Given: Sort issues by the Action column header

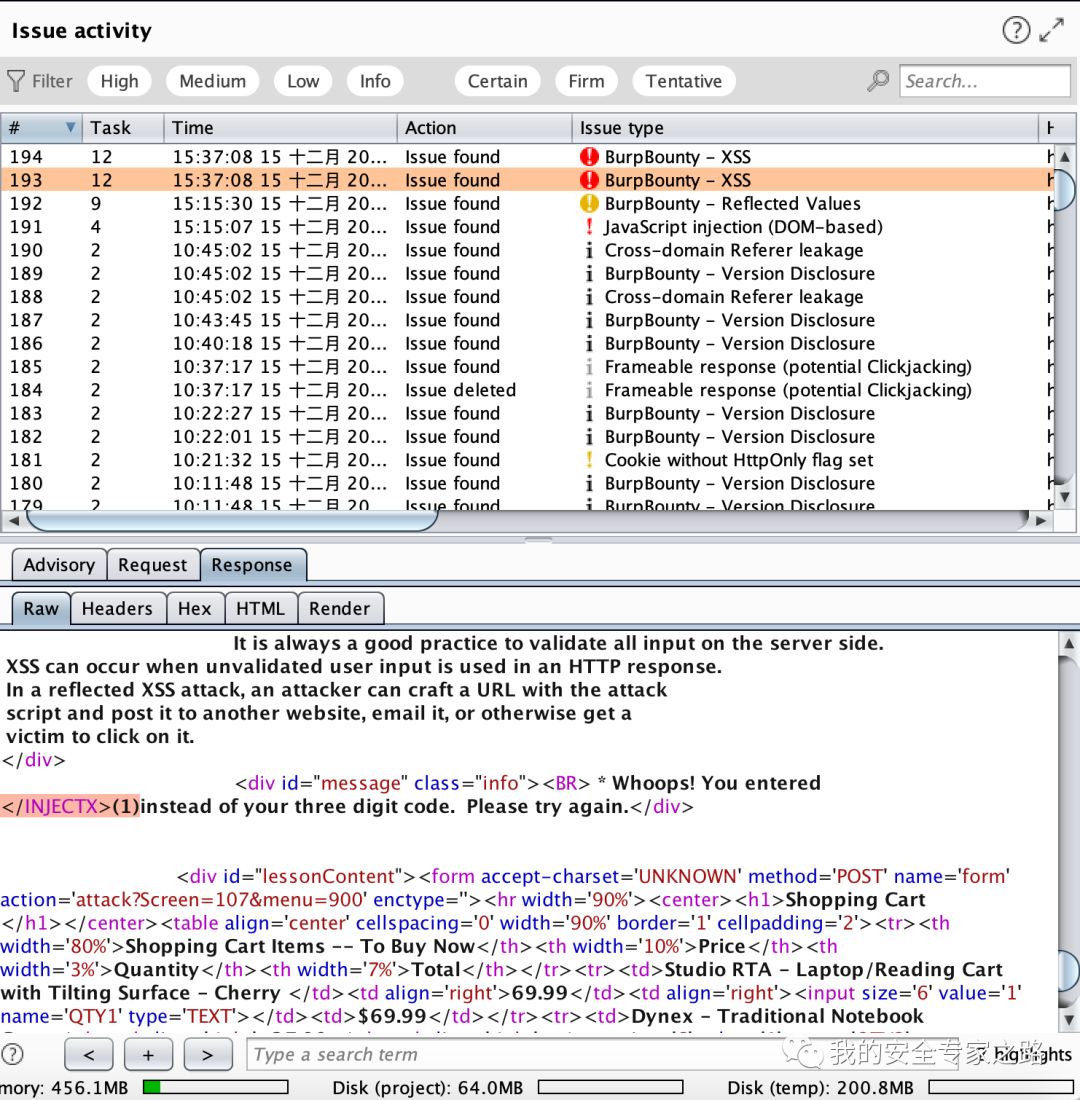Looking at the screenshot, I should [x=484, y=128].
